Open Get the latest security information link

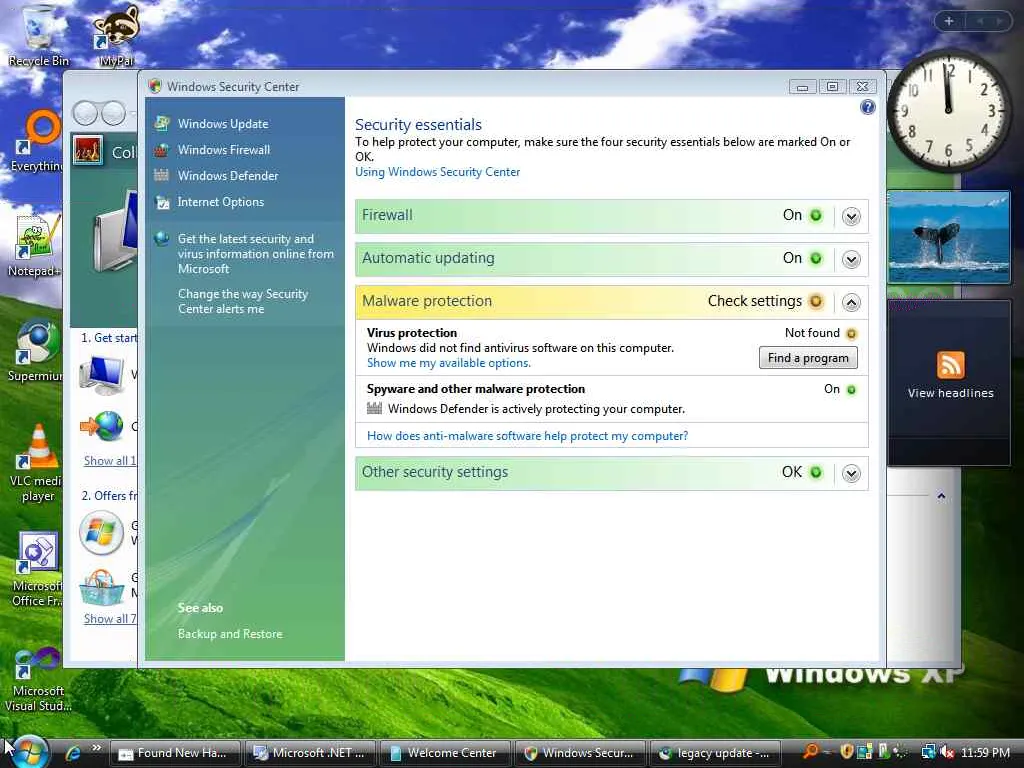(x=255, y=253)
